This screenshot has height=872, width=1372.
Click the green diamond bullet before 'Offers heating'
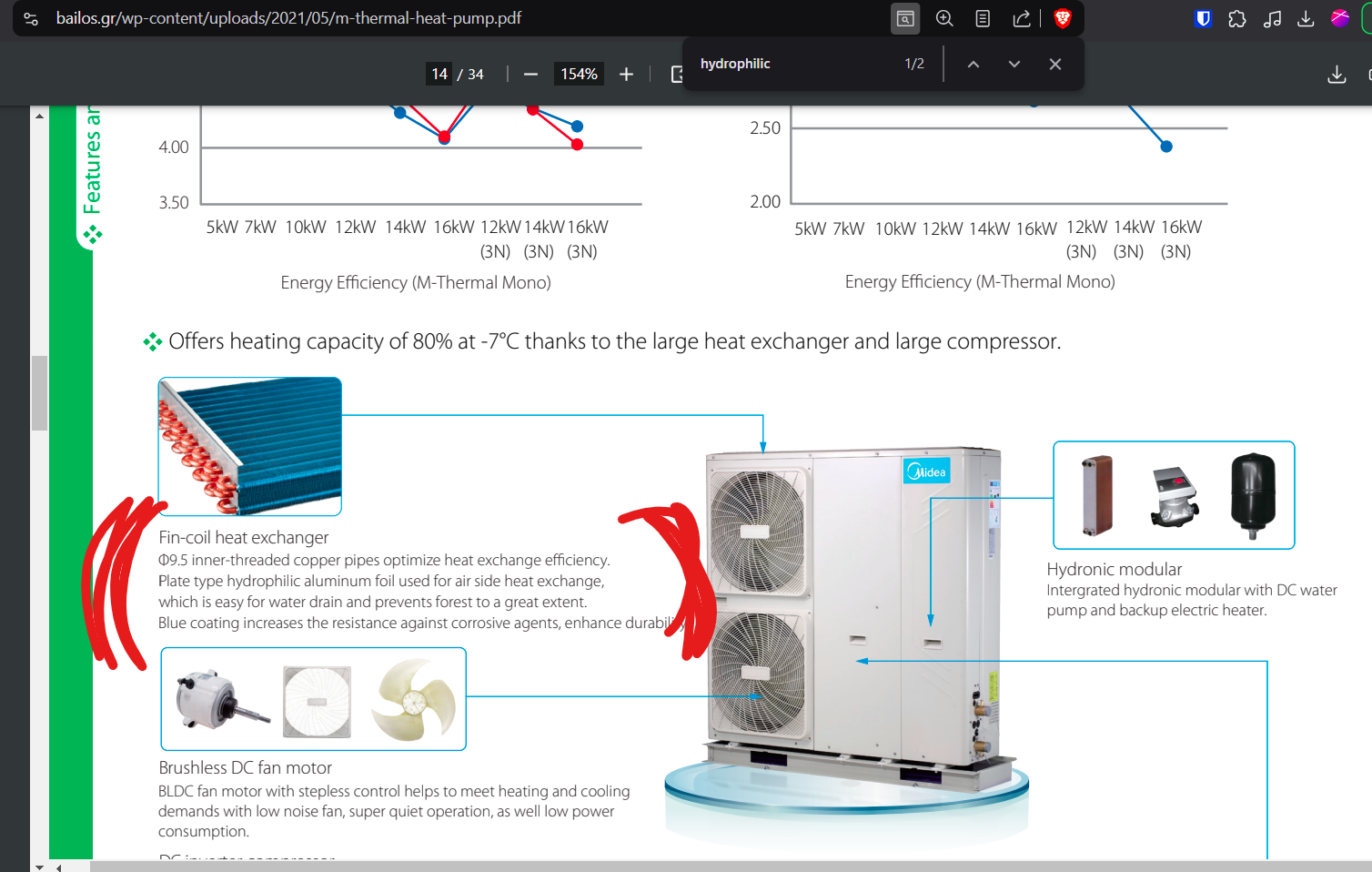click(152, 342)
